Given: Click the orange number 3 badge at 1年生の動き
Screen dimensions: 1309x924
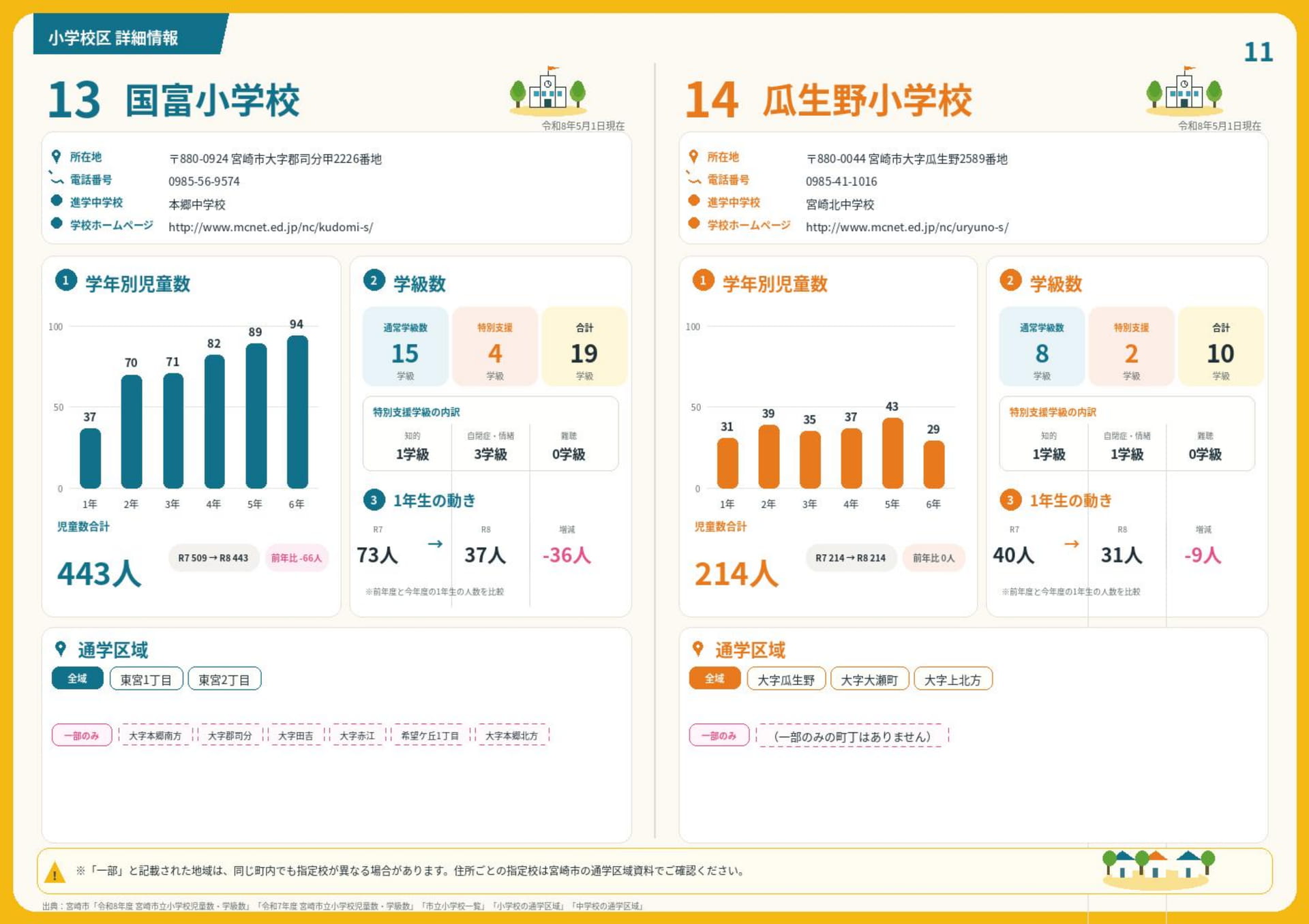Looking at the screenshot, I should [1010, 499].
